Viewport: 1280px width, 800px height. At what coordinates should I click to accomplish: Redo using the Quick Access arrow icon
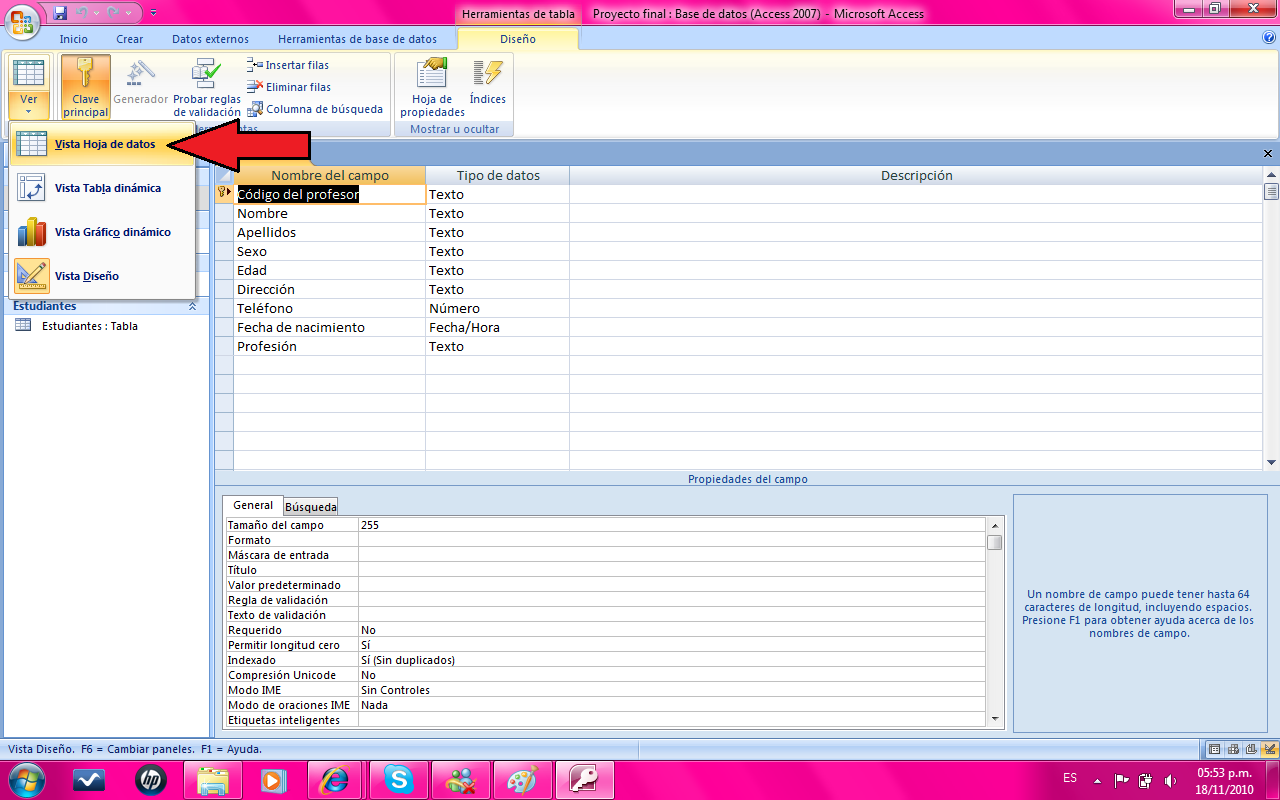(x=113, y=13)
